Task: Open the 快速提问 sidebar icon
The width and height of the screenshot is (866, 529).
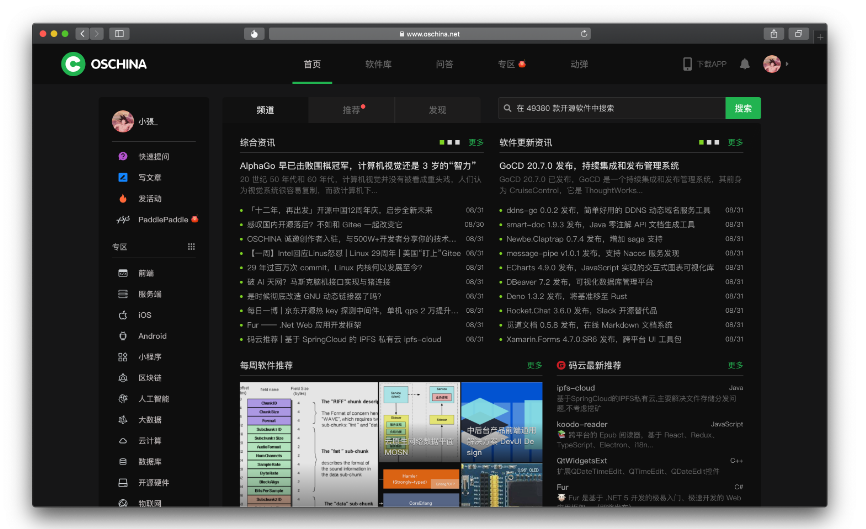Action: (x=123, y=156)
